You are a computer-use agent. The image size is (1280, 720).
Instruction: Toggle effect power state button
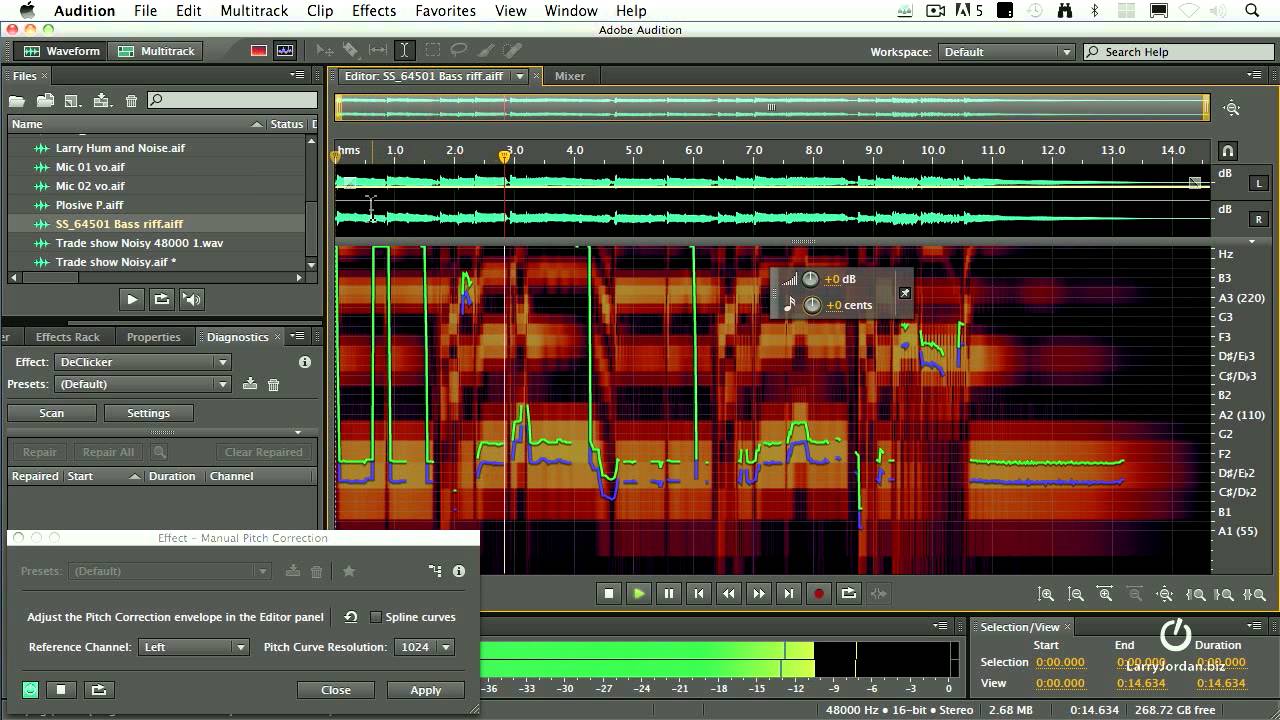coord(31,689)
